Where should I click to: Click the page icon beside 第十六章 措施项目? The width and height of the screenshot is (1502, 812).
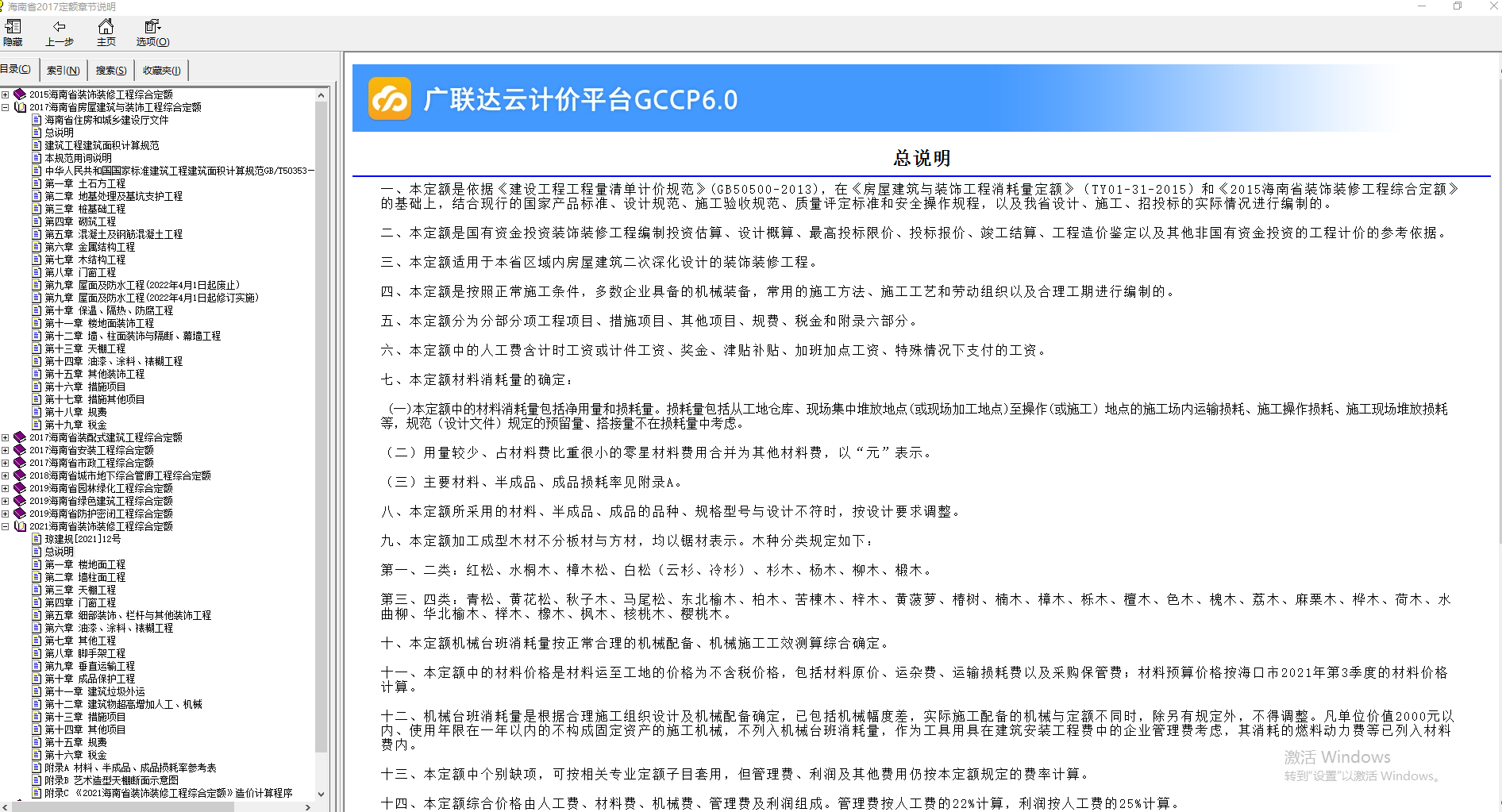37,387
